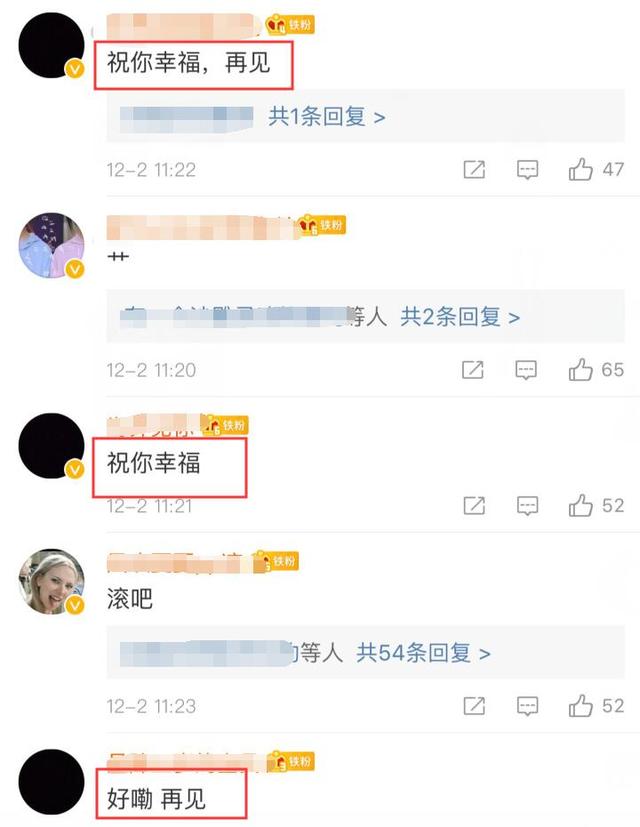This screenshot has width=640, height=827.
Task: Open the blonde woman avatar profile
Action: click(52, 581)
